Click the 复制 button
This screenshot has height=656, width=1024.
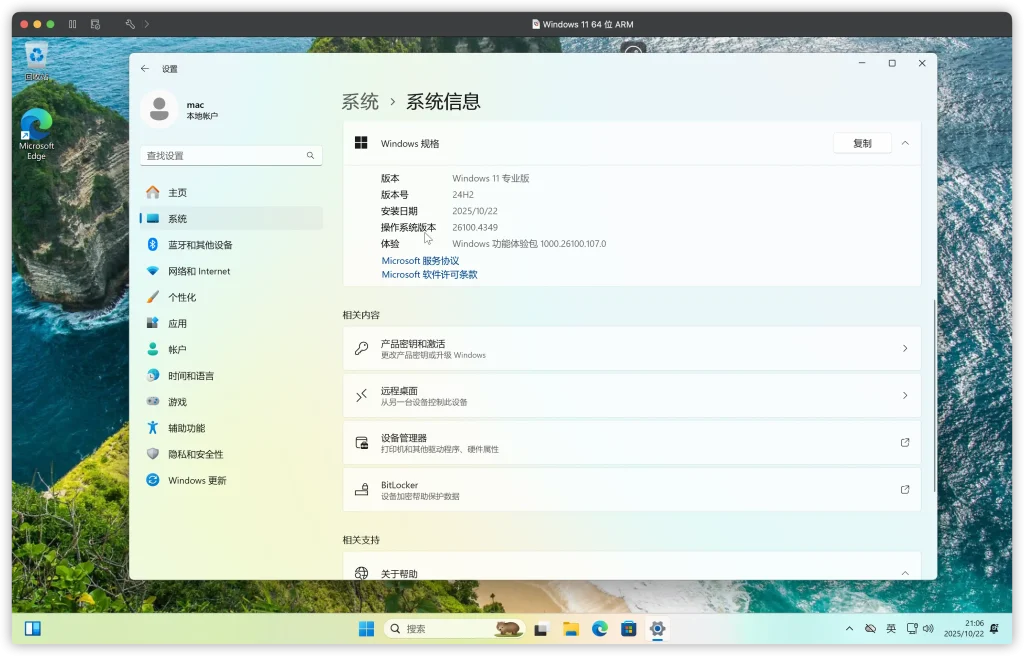coord(862,143)
